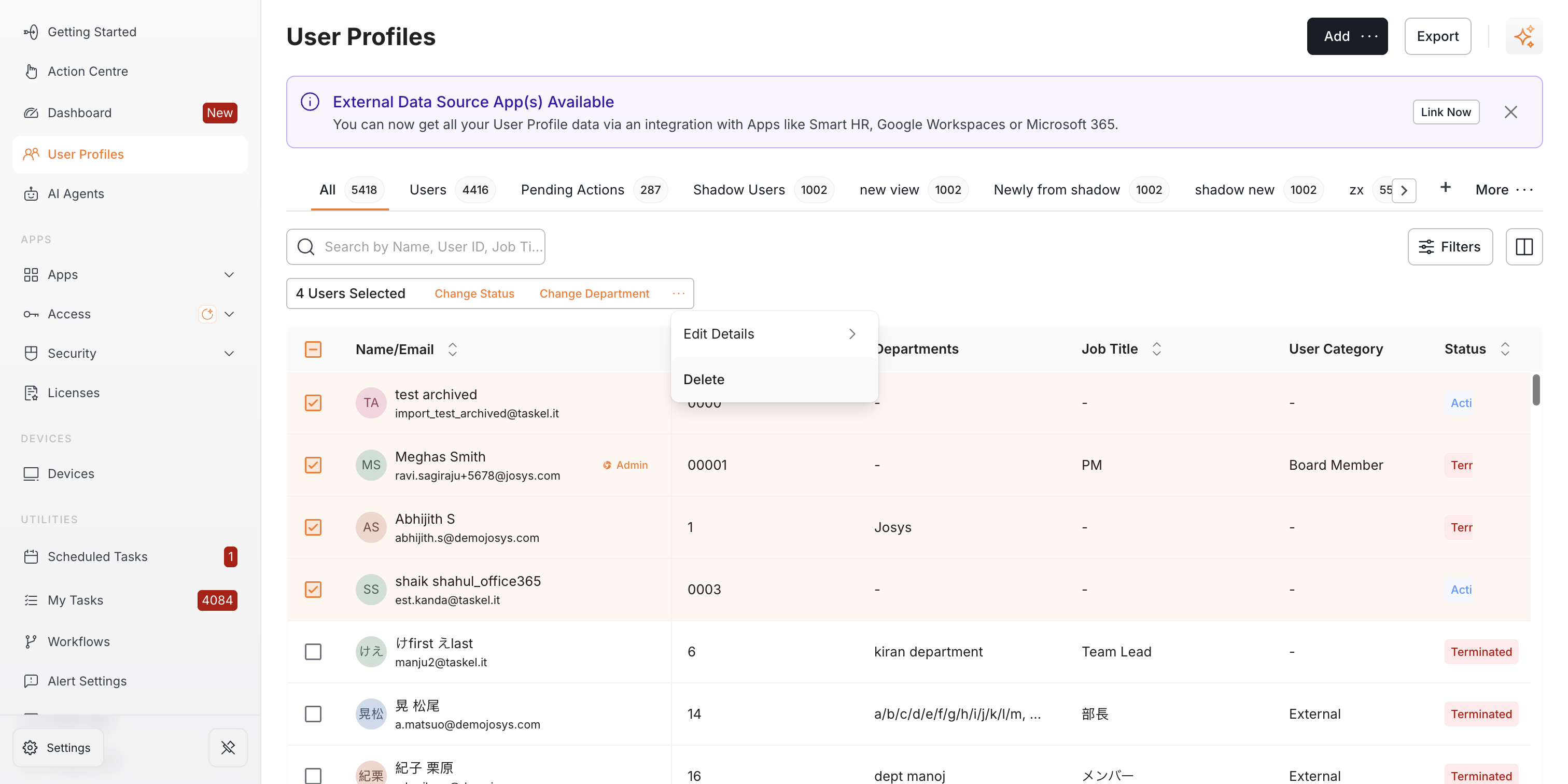Open bulk actions three-dot menu
Screen dimensions: 1568x784
pos(679,293)
